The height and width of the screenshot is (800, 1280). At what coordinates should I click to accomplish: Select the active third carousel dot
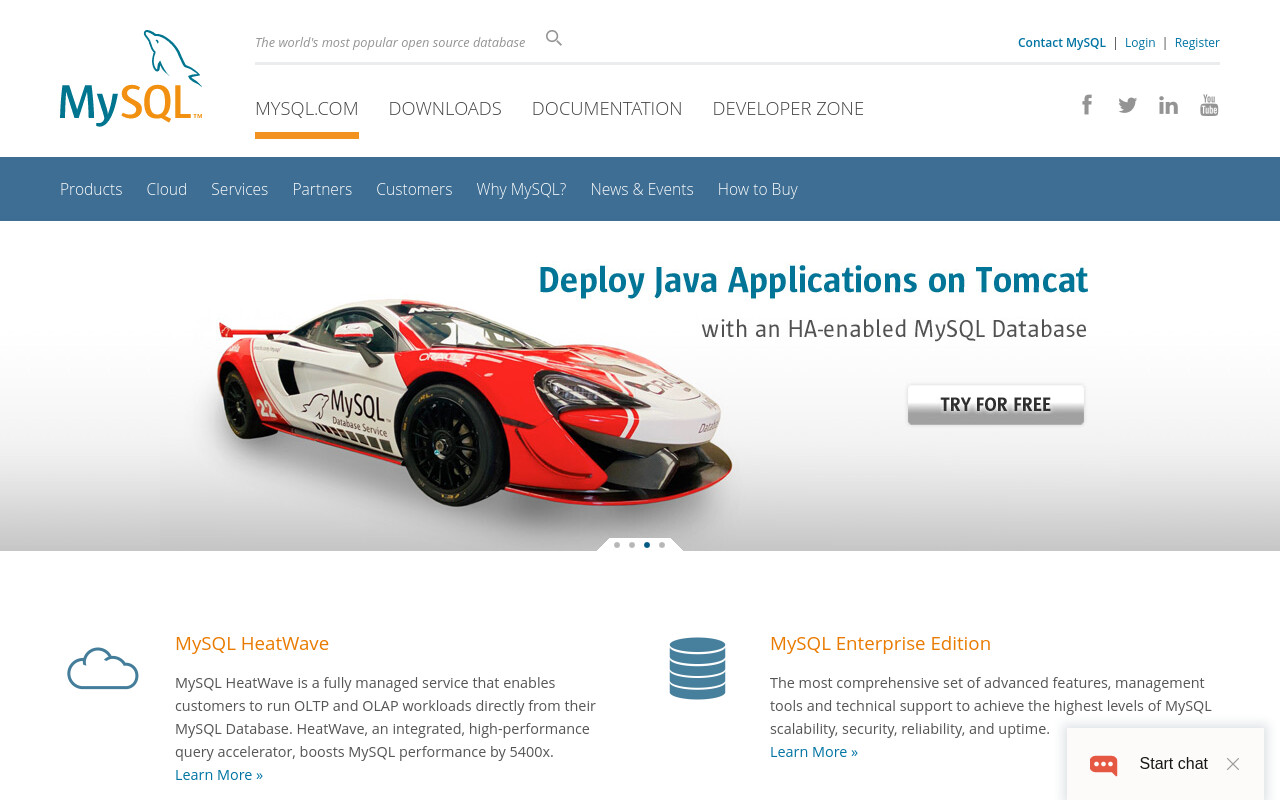647,545
